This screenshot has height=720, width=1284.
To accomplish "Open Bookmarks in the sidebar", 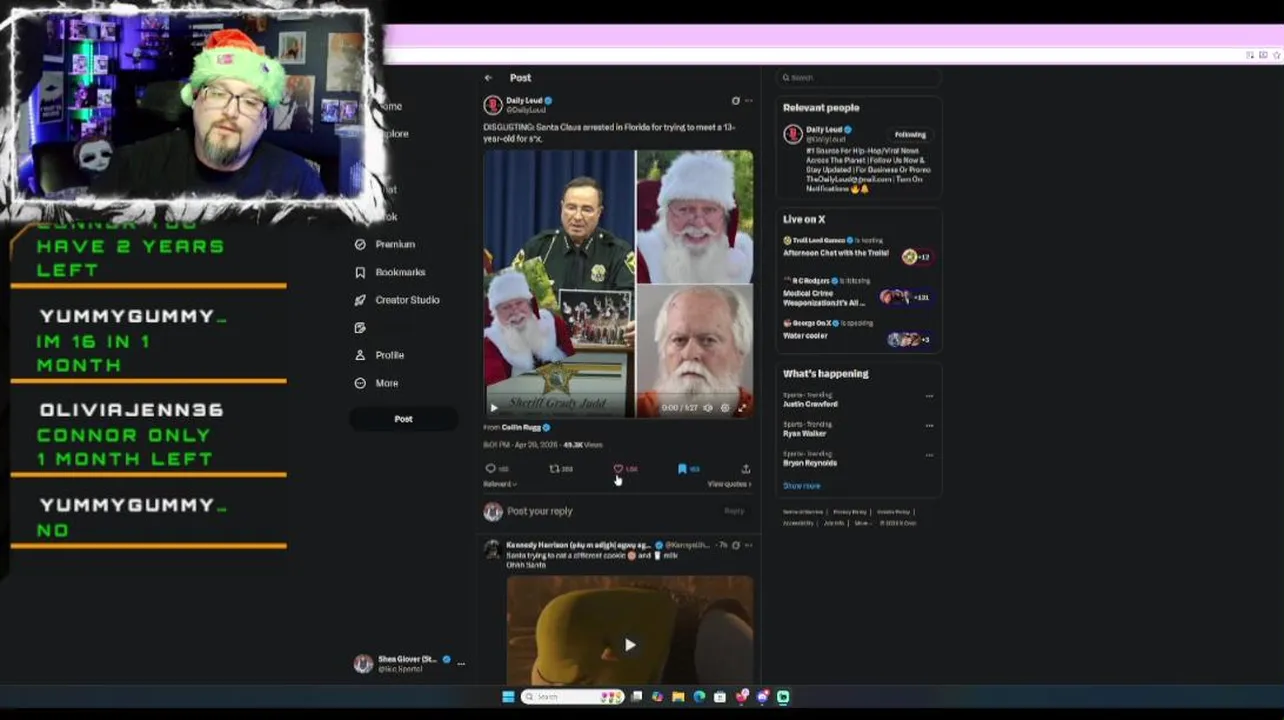I will coord(391,272).
